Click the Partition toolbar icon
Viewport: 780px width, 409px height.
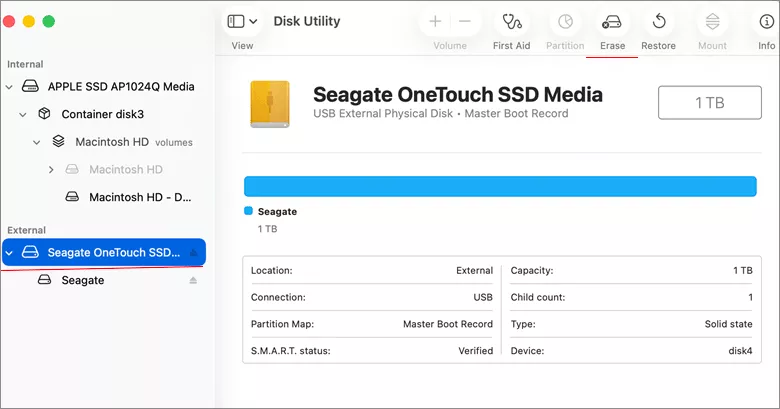tap(565, 21)
